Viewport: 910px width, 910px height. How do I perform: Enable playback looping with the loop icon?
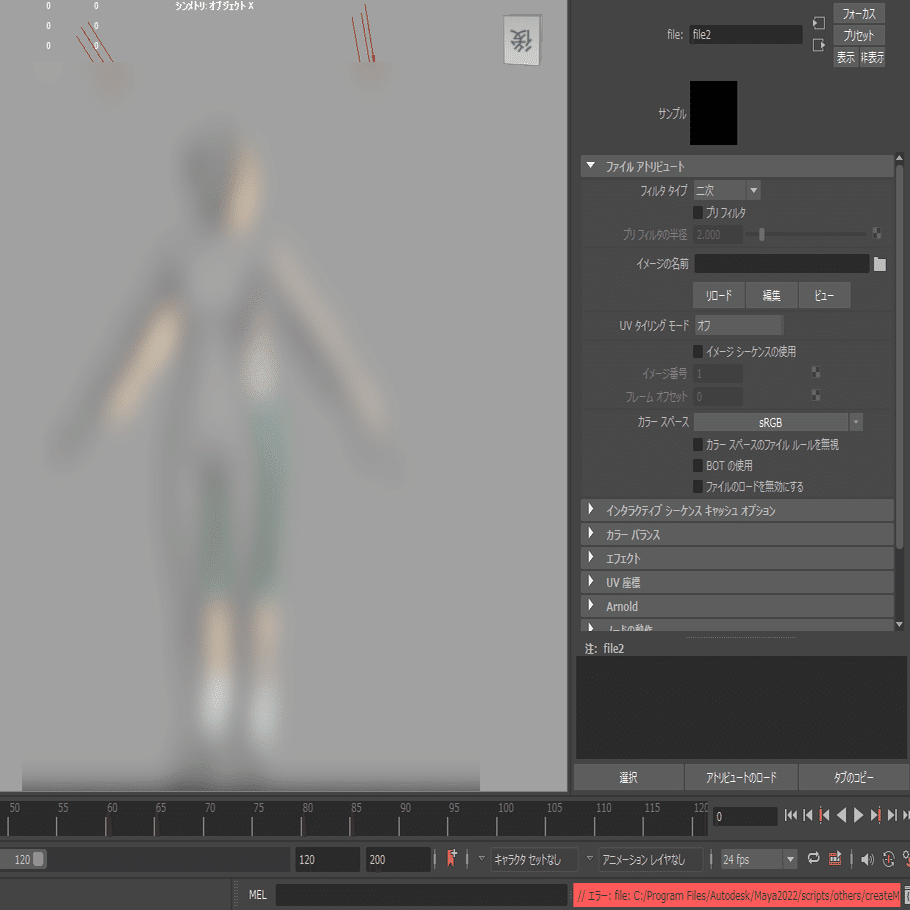[813, 858]
